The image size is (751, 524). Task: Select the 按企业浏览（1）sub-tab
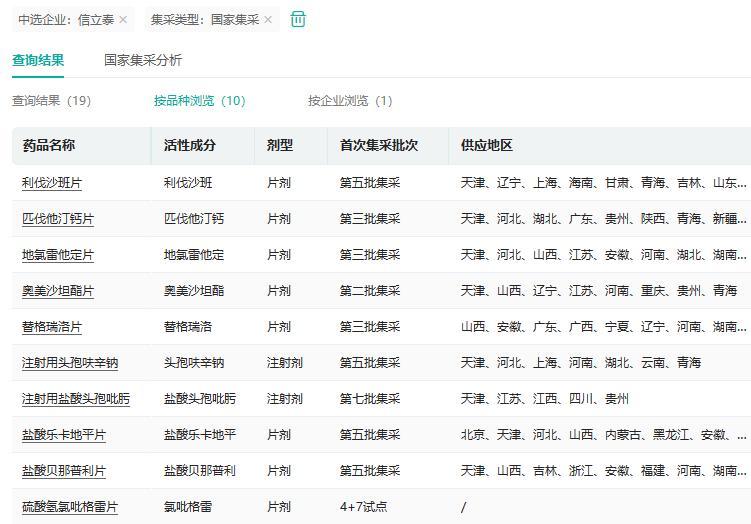350,101
